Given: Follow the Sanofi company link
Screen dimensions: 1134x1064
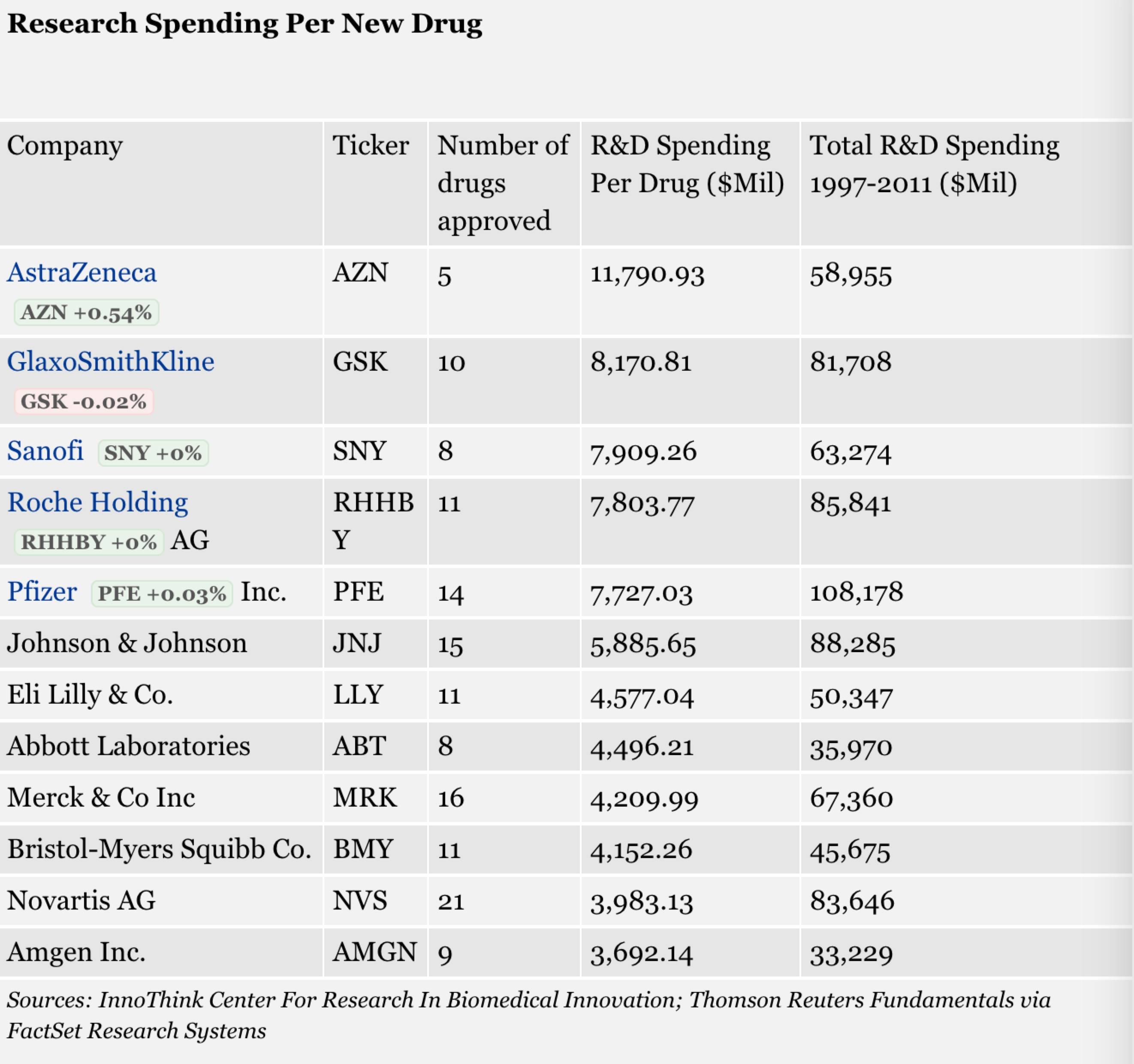Looking at the screenshot, I should (x=45, y=451).
